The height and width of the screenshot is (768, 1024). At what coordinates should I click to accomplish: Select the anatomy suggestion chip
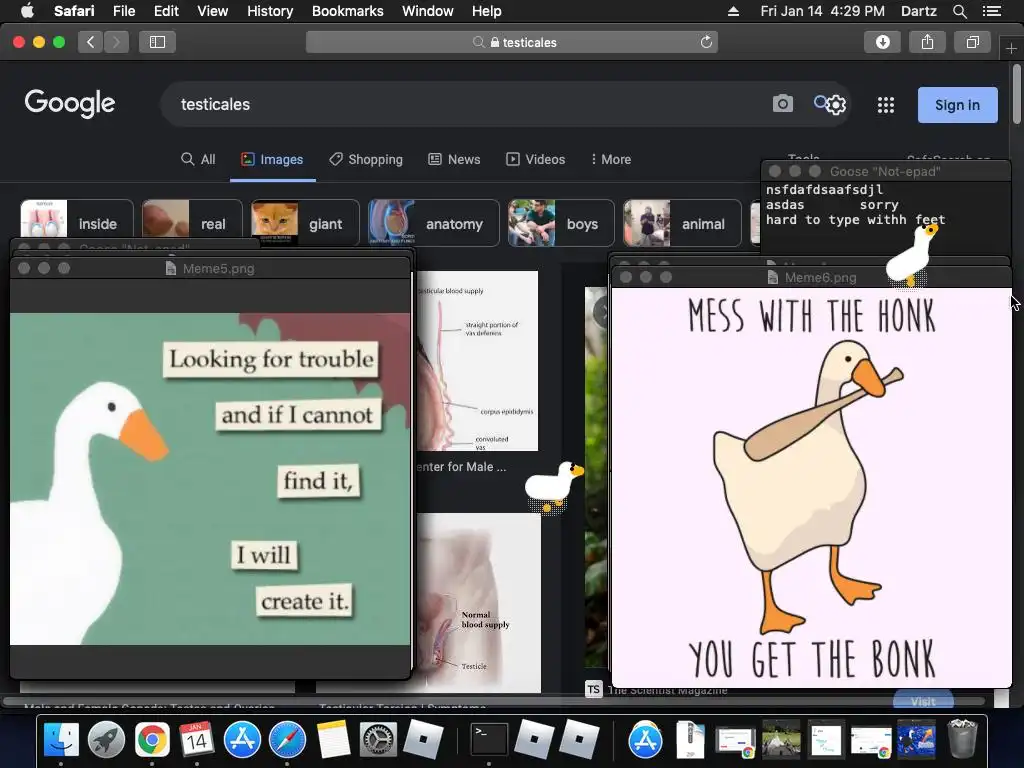tap(434, 223)
